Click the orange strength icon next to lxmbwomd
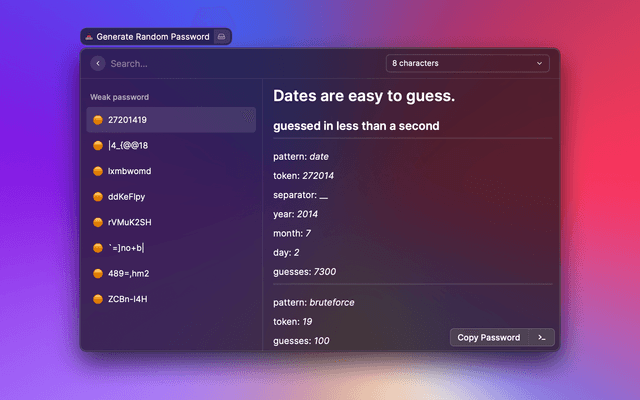The width and height of the screenshot is (640, 400). 97,171
